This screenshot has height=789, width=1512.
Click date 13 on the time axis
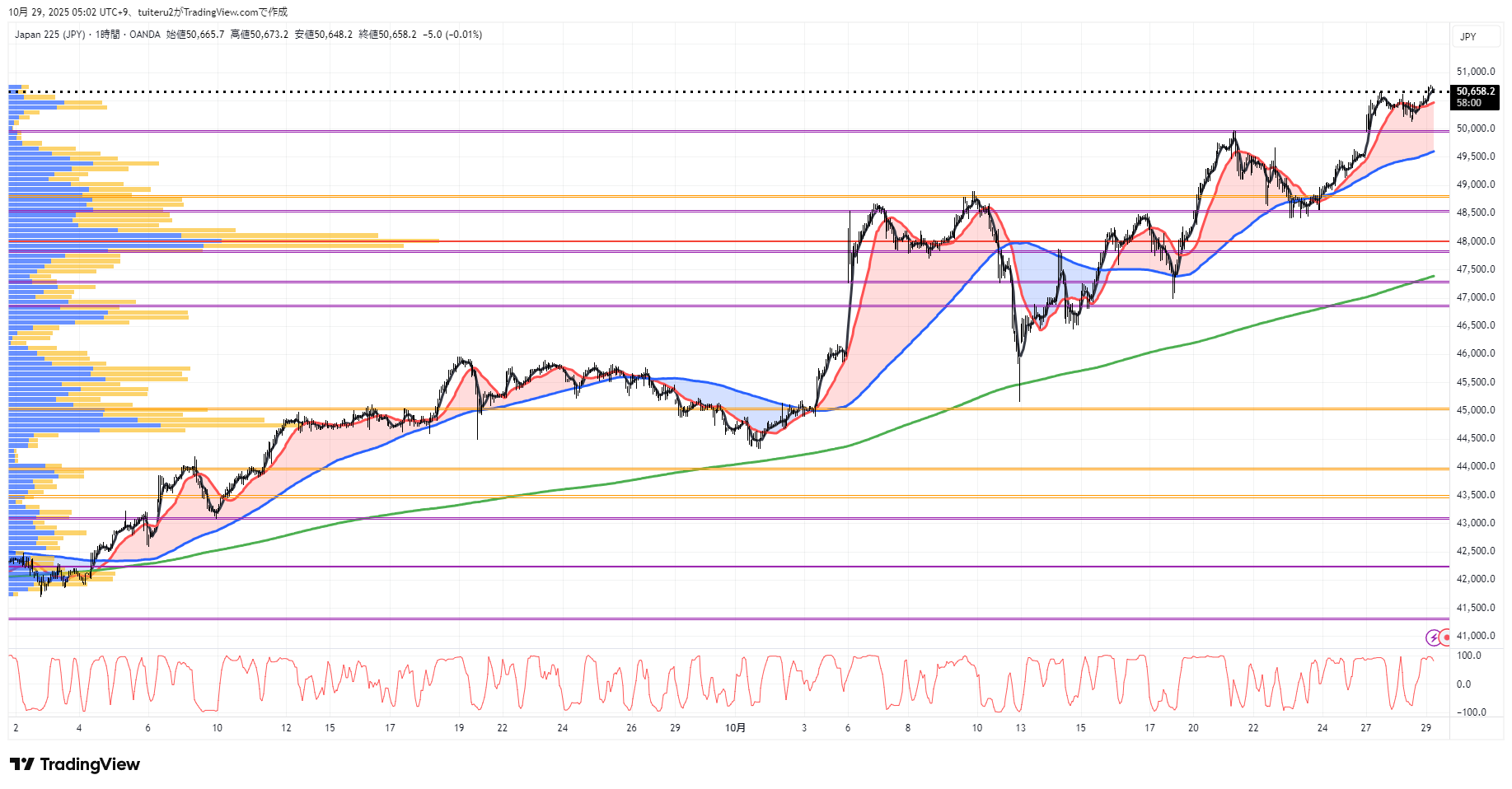1020,728
